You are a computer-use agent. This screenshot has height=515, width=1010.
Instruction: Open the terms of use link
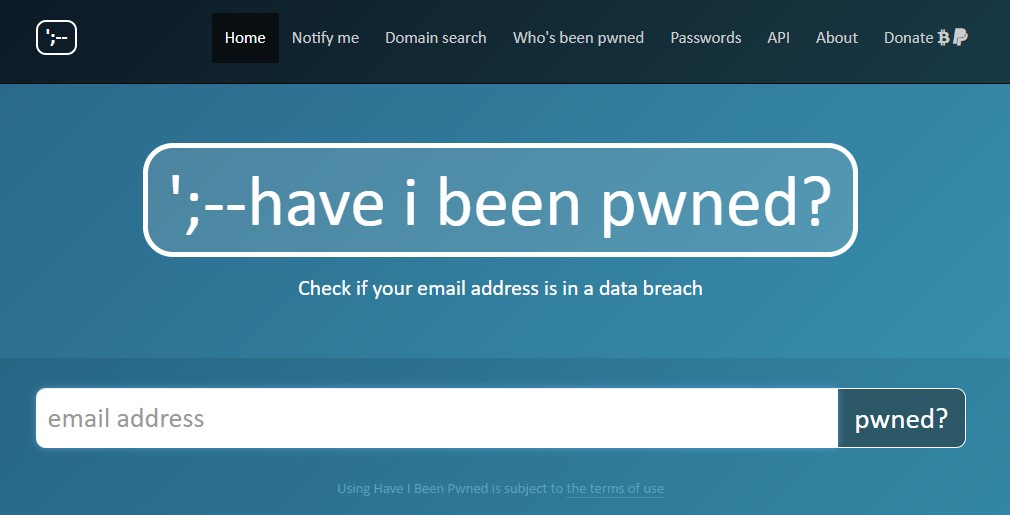[615, 489]
